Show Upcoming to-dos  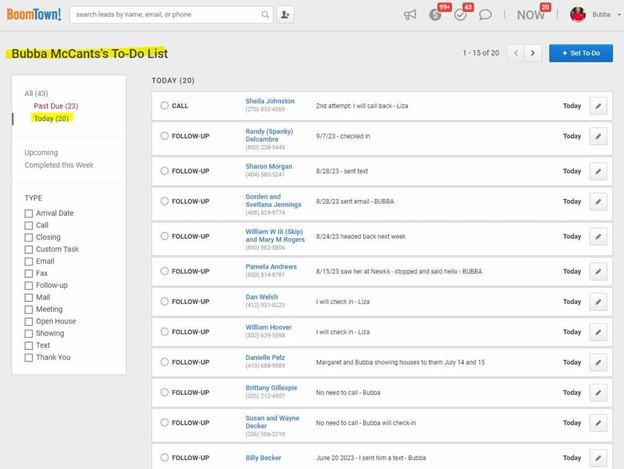click(x=41, y=153)
